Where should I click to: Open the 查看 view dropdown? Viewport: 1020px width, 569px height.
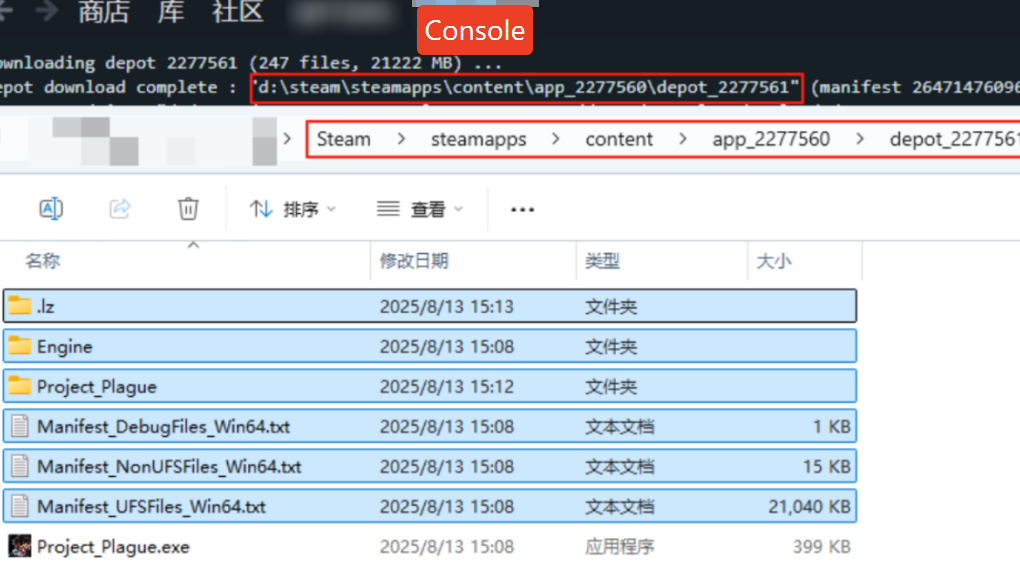click(x=420, y=209)
